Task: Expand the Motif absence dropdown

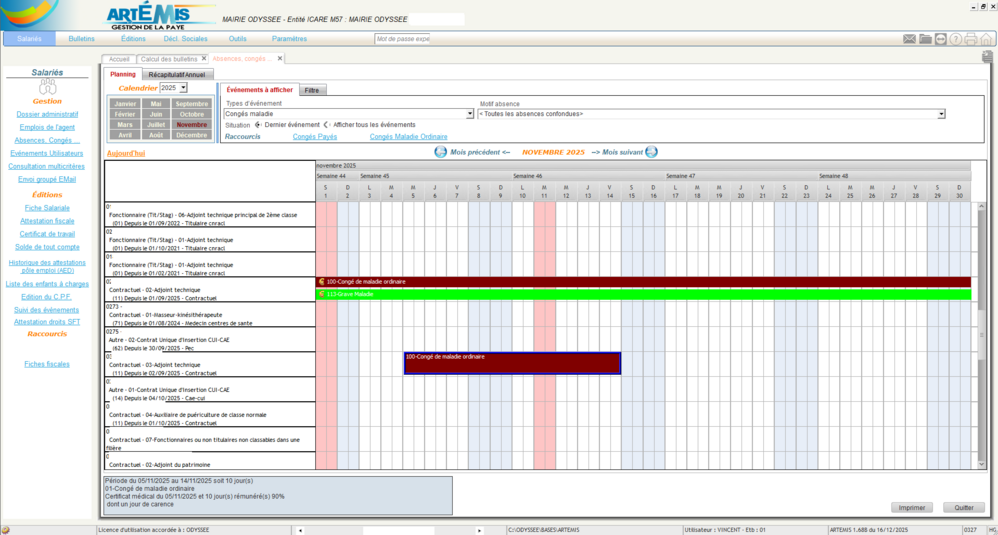Action: (x=940, y=114)
